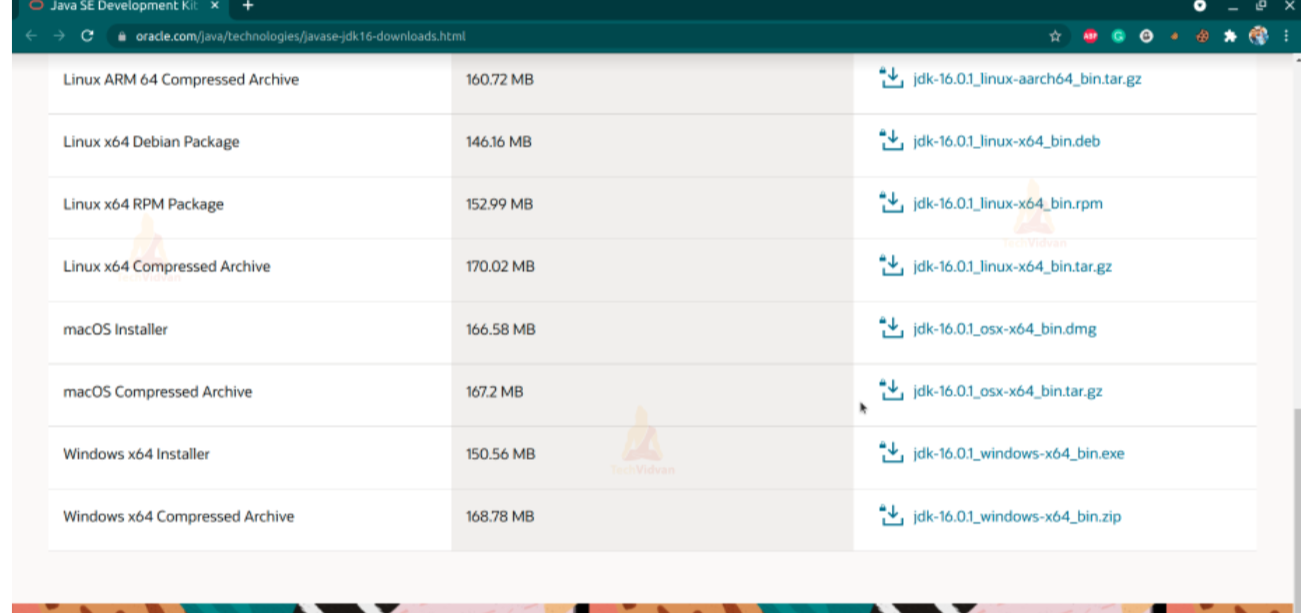Viewport: 1301px width, 613px height.
Task: Open the cookie extension icon
Action: pos(1202,36)
